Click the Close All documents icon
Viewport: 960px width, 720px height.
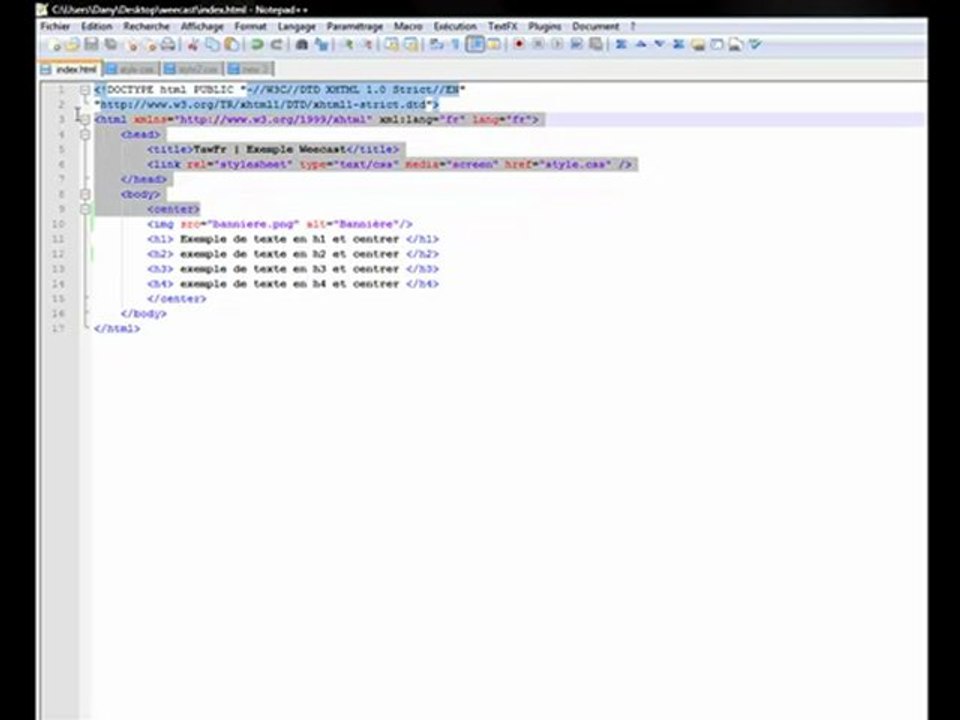tap(149, 45)
